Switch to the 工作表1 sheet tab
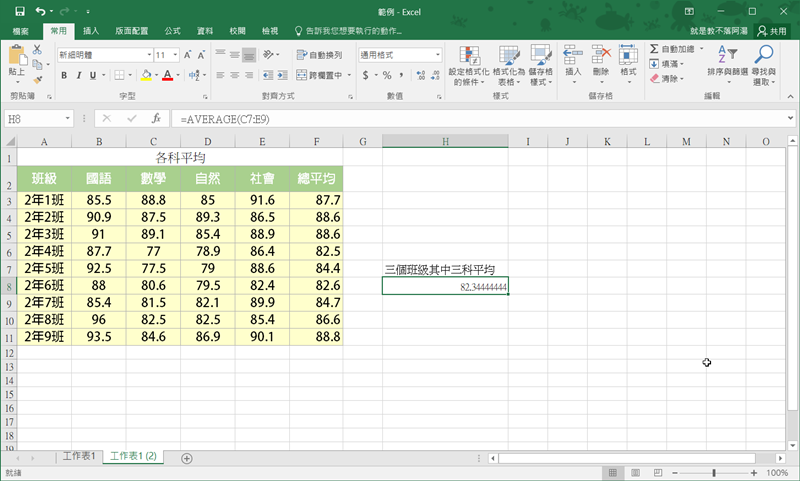Image resolution: width=800 pixels, height=481 pixels. pyautogui.click(x=80, y=457)
